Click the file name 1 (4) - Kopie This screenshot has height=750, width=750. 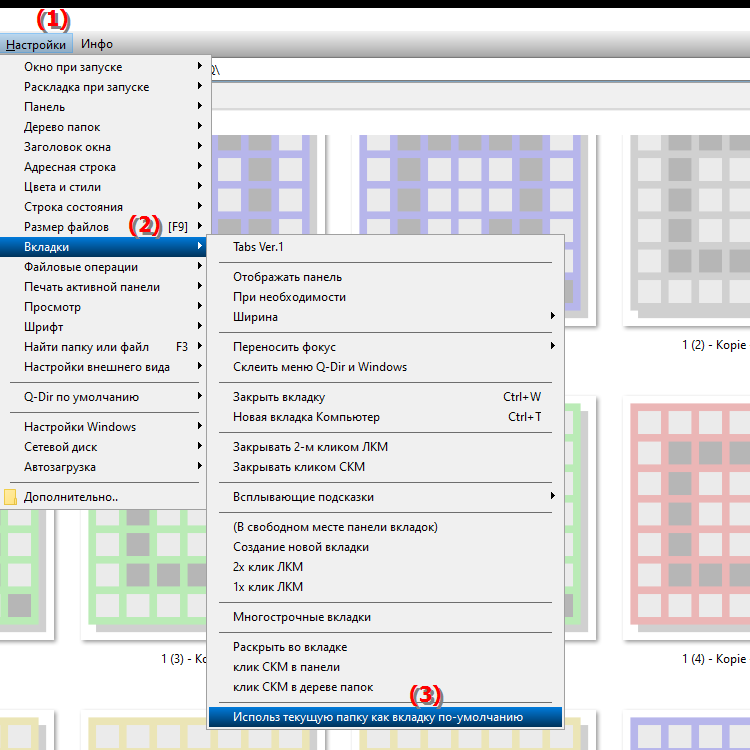point(714,659)
